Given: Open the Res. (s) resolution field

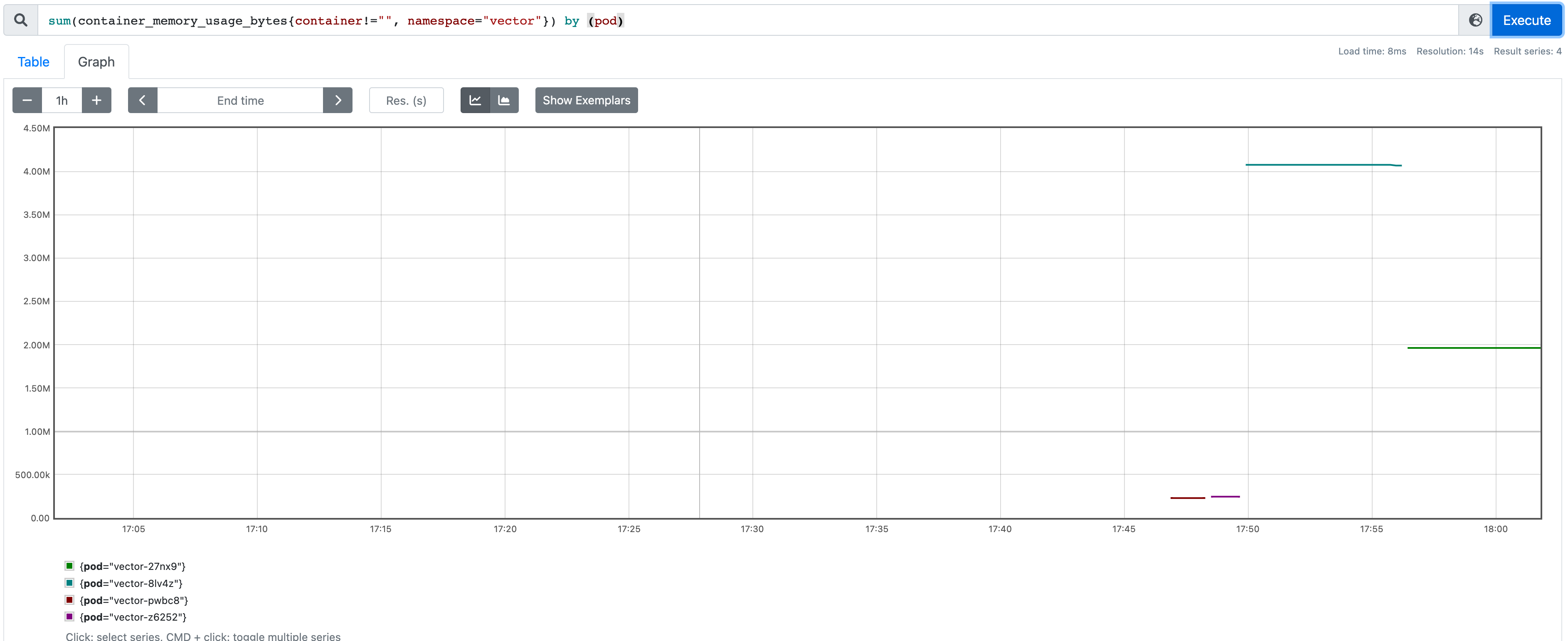Looking at the screenshot, I should pos(406,100).
